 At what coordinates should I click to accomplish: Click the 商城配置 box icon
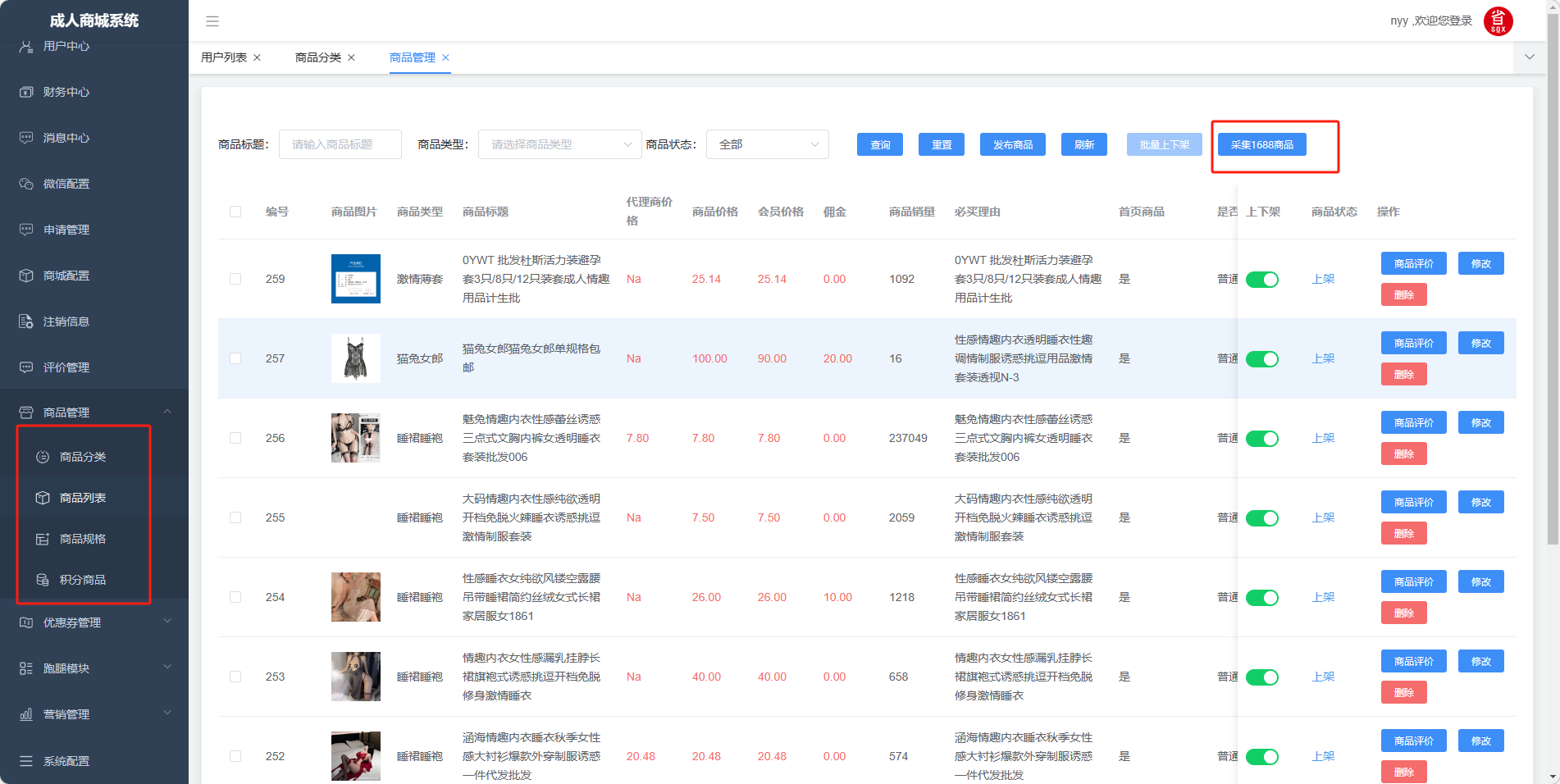[26, 276]
